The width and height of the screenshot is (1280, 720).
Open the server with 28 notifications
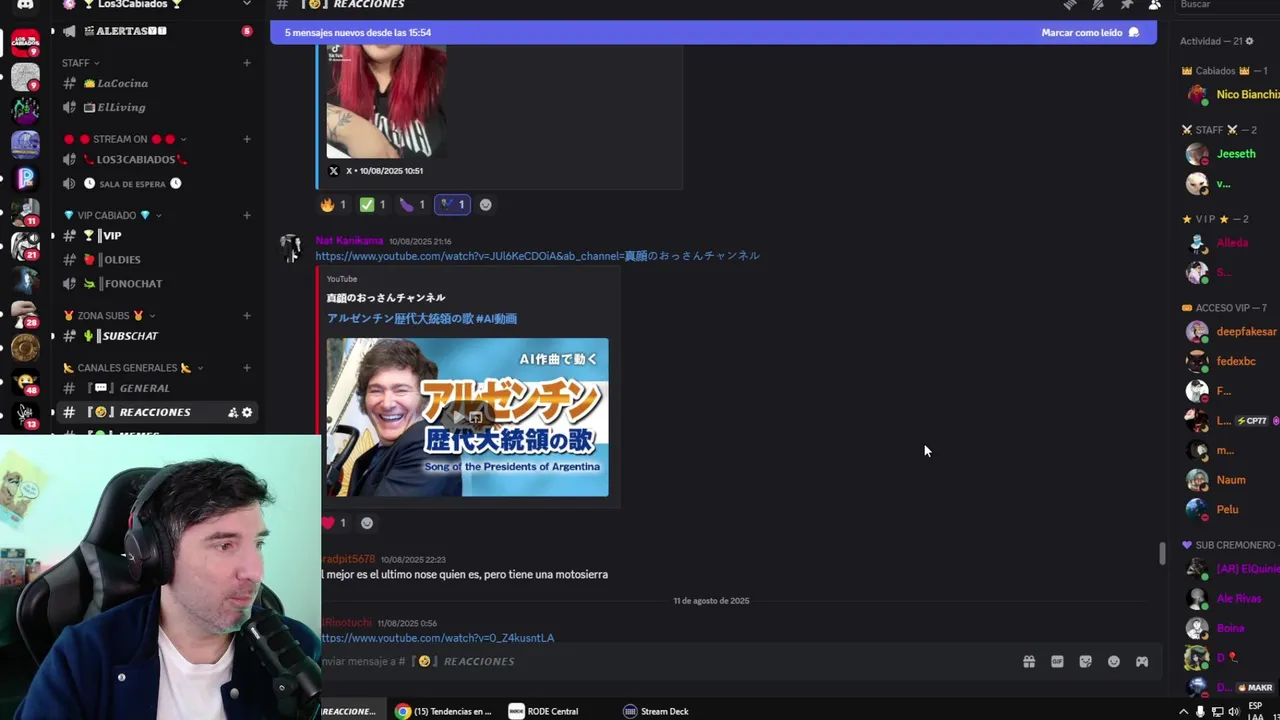tap(25, 314)
